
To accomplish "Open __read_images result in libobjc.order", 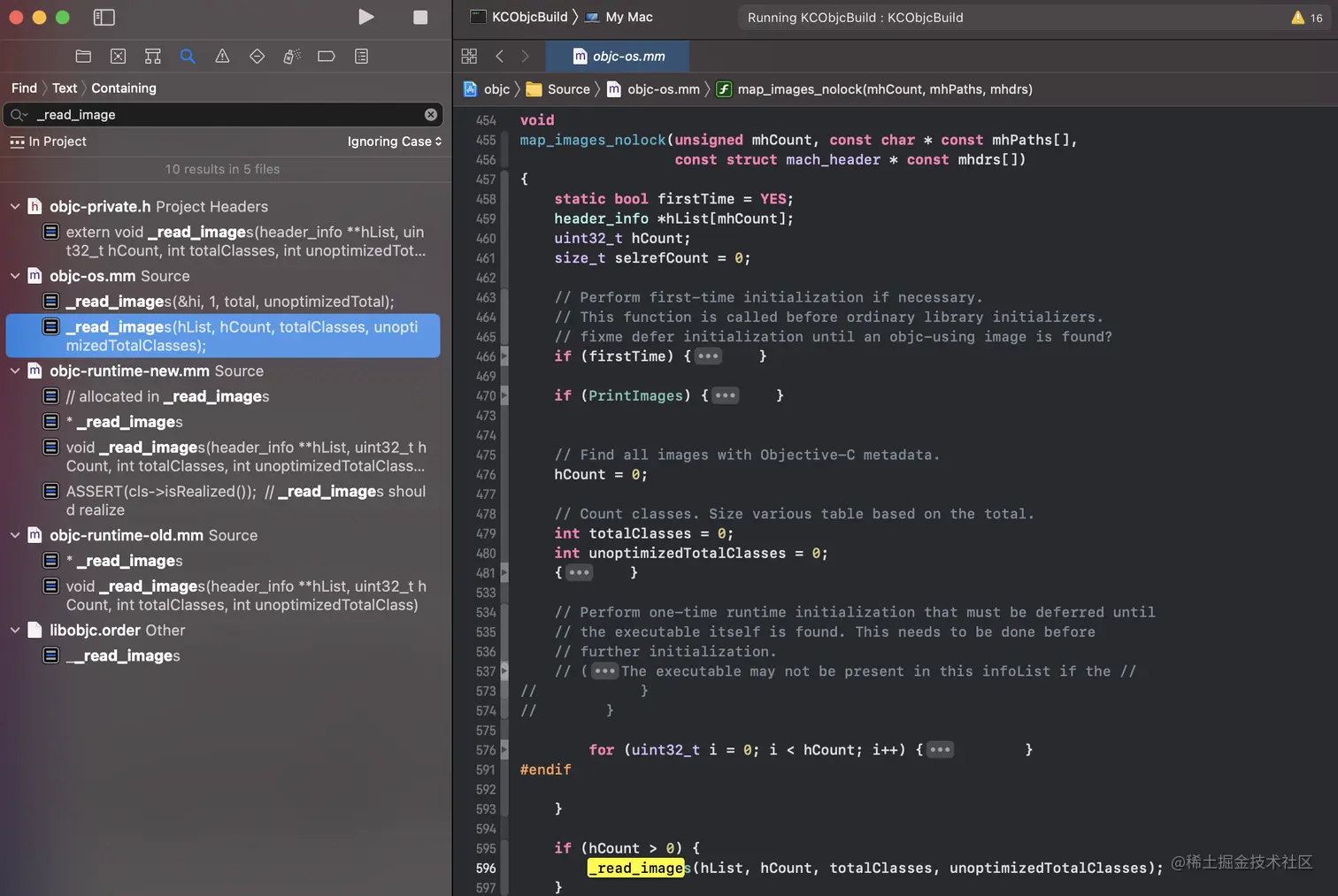I will tap(112, 655).
